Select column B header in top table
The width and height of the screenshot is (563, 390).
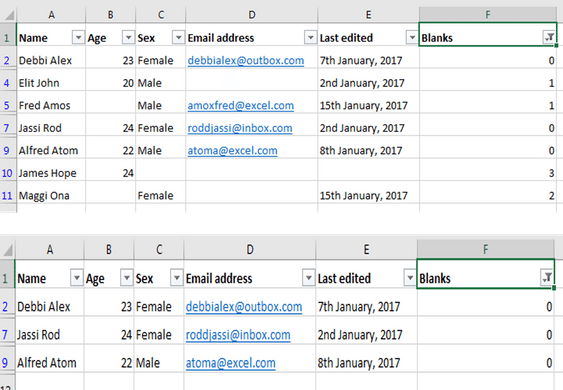tap(111, 15)
